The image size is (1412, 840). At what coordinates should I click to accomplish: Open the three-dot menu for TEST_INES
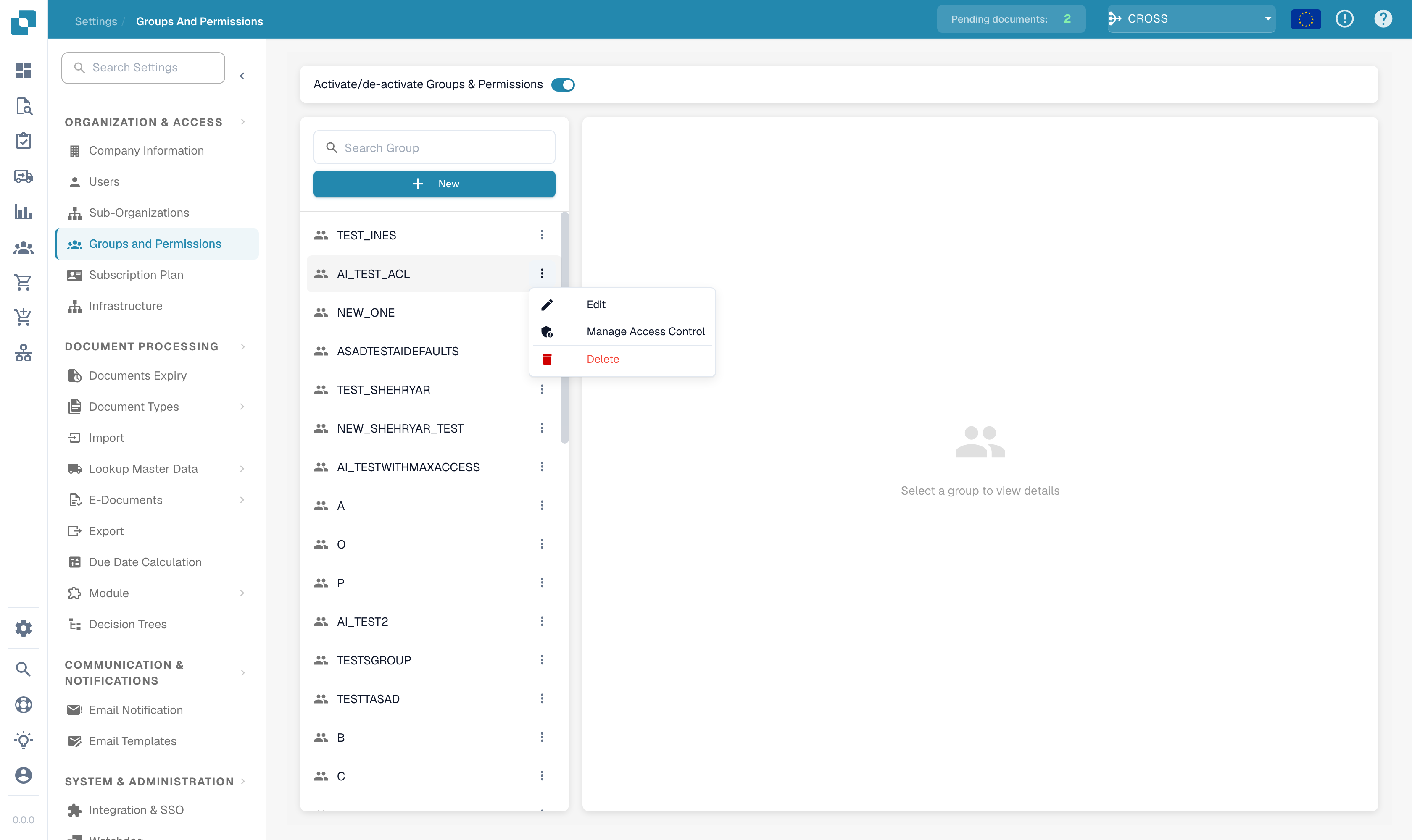tap(541, 235)
